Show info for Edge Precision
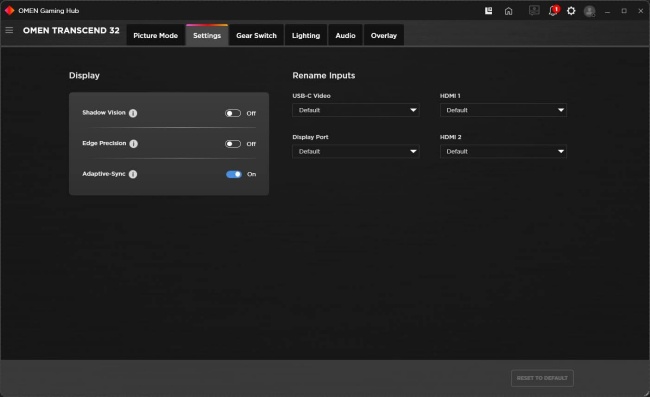The image size is (650, 397). (x=133, y=144)
